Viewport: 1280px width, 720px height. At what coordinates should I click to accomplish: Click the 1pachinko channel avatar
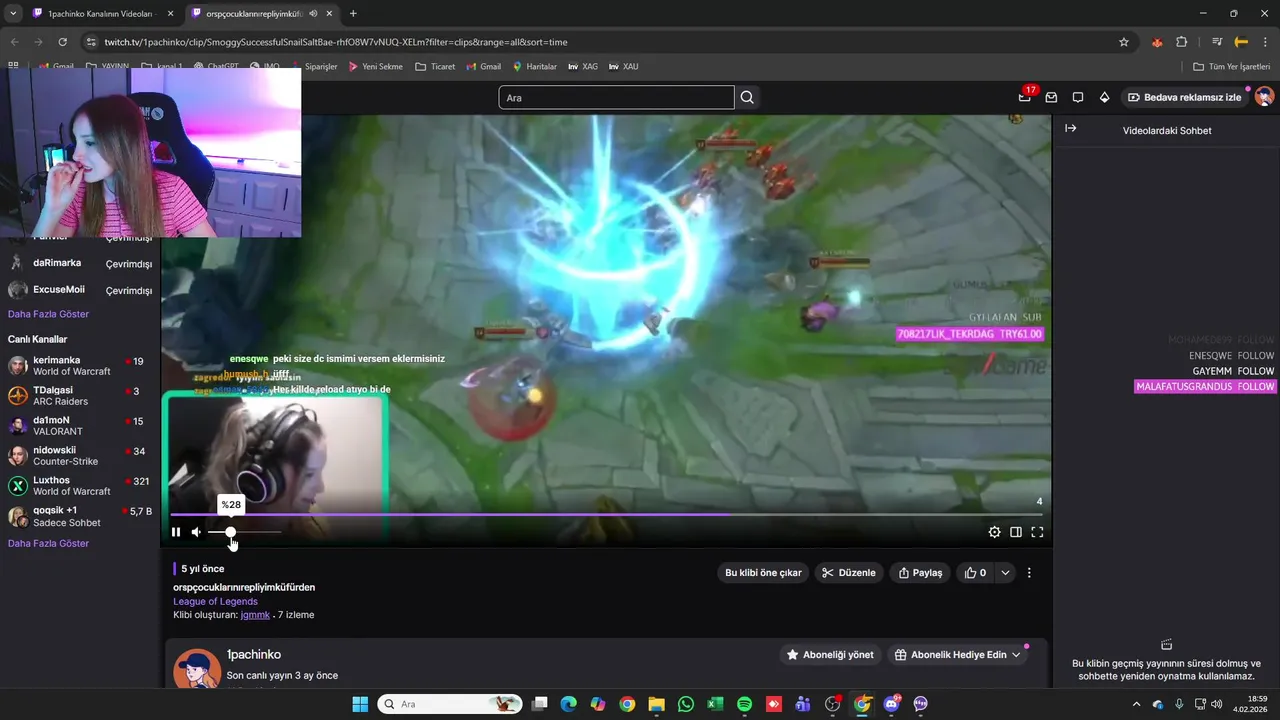point(197,669)
